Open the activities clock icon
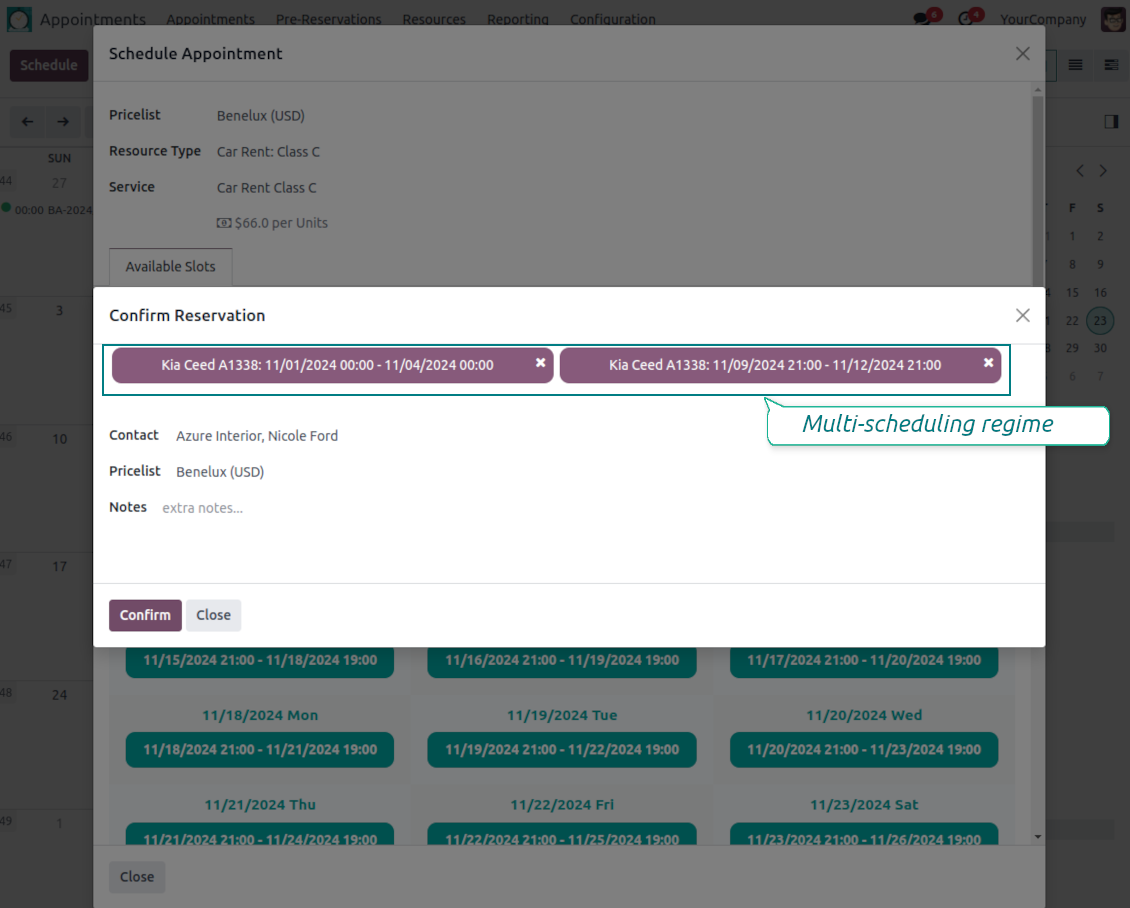Viewport: 1130px width, 908px height. coord(965,19)
